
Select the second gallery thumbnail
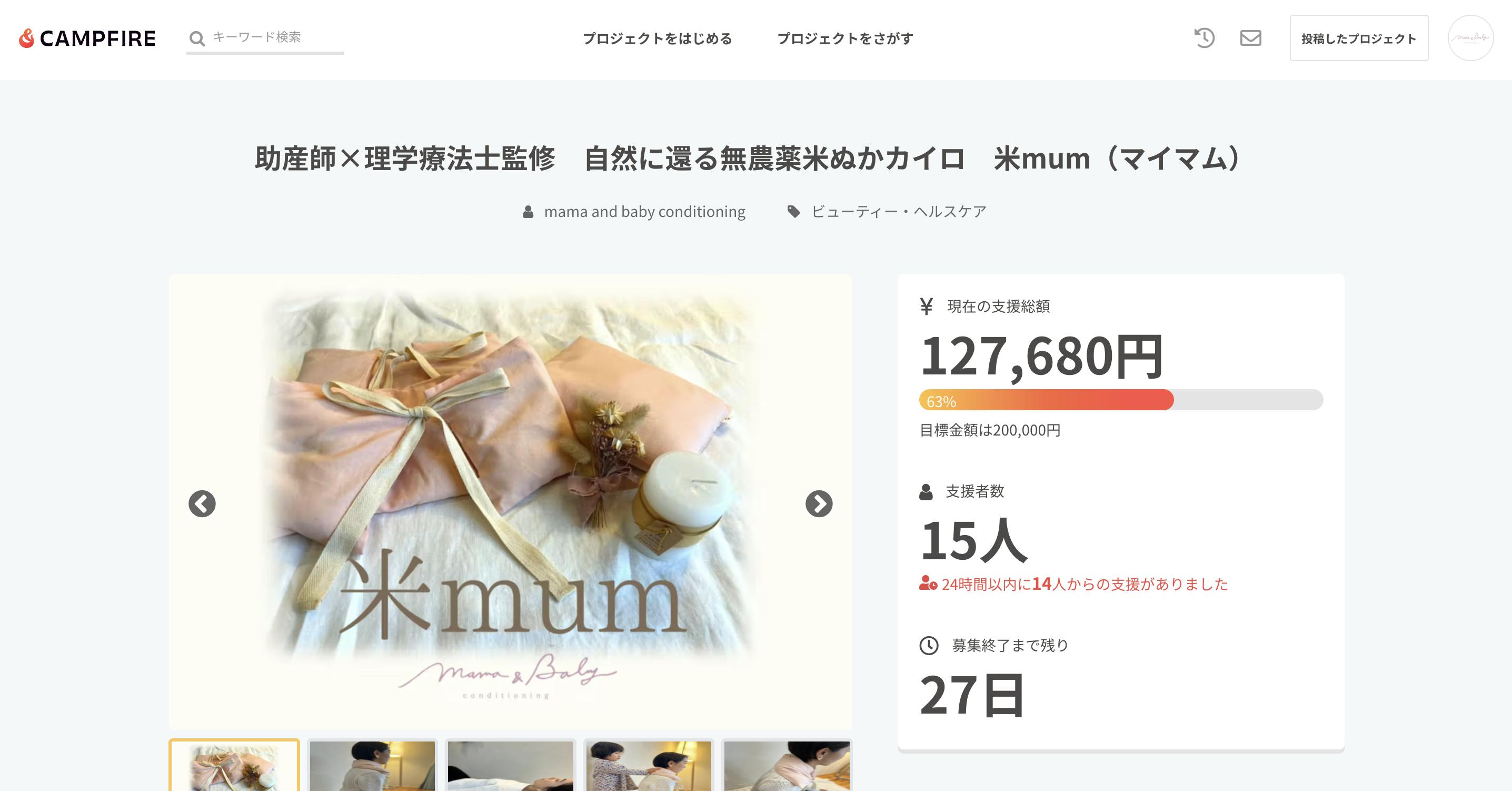tap(372, 765)
